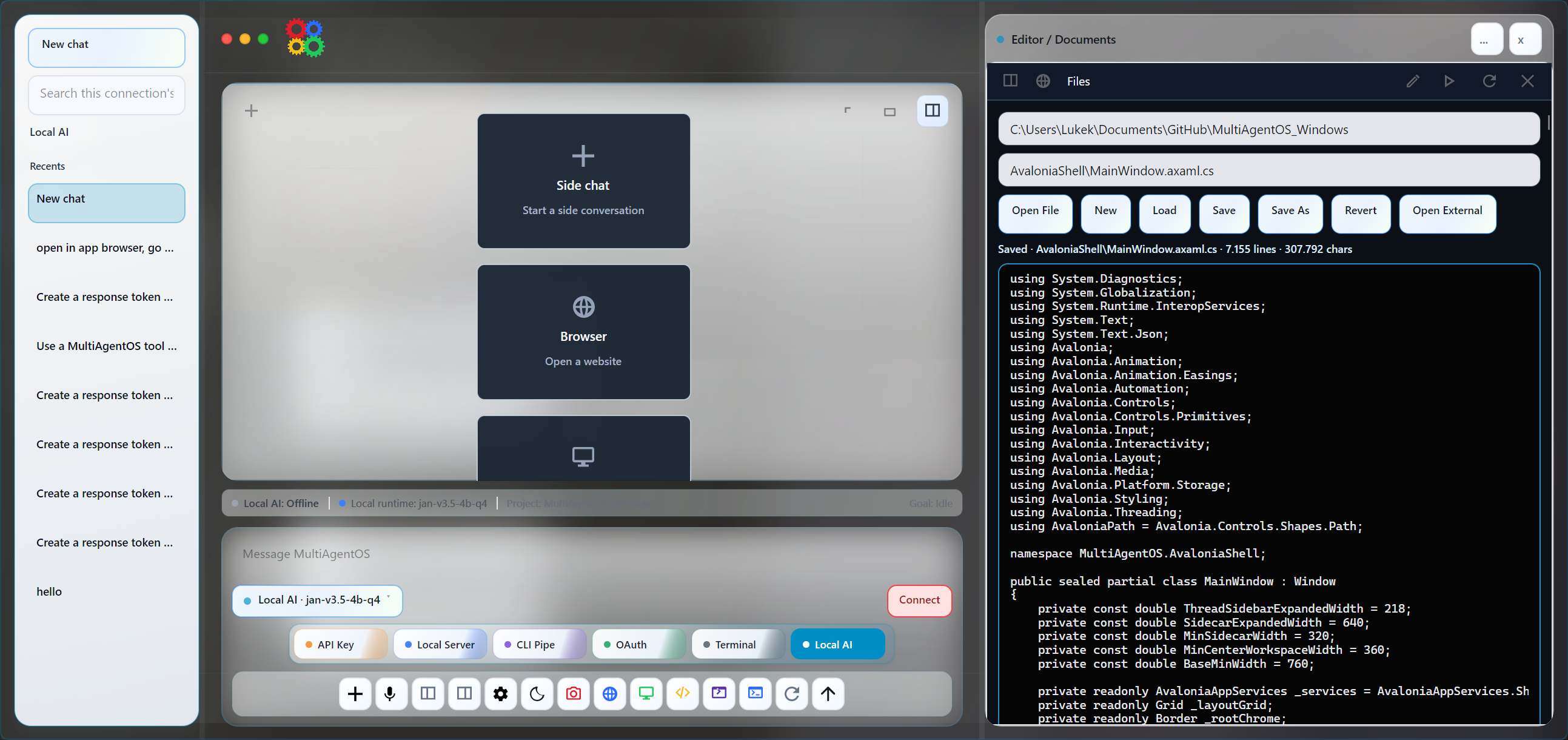The image size is (1568, 740).
Task: Click the reload icon in the Files bar
Action: pyautogui.click(x=1489, y=81)
